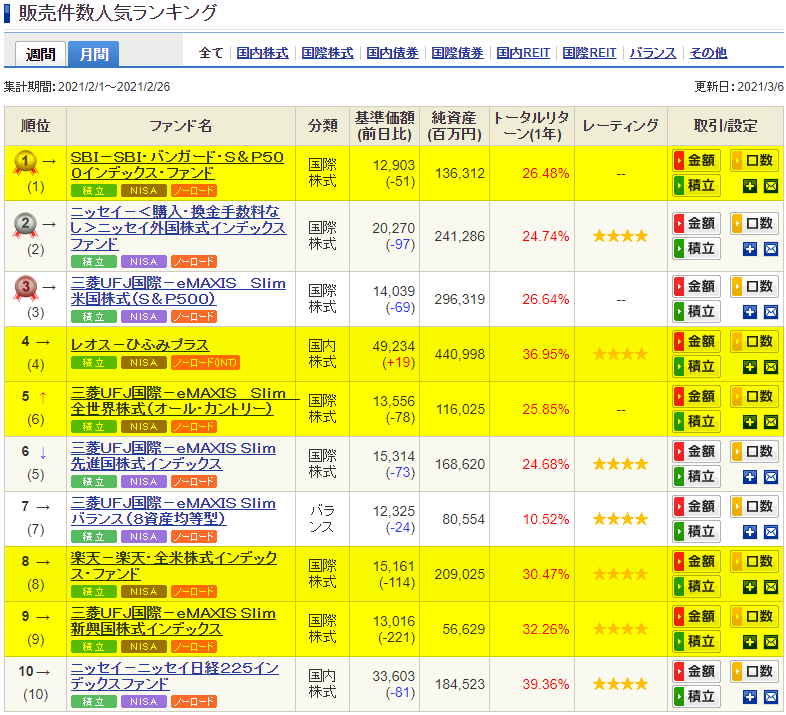Screen dimensions: 786x715
Task: Click the plus icon in ニッセイ外国株式 row
Action: click(749, 249)
